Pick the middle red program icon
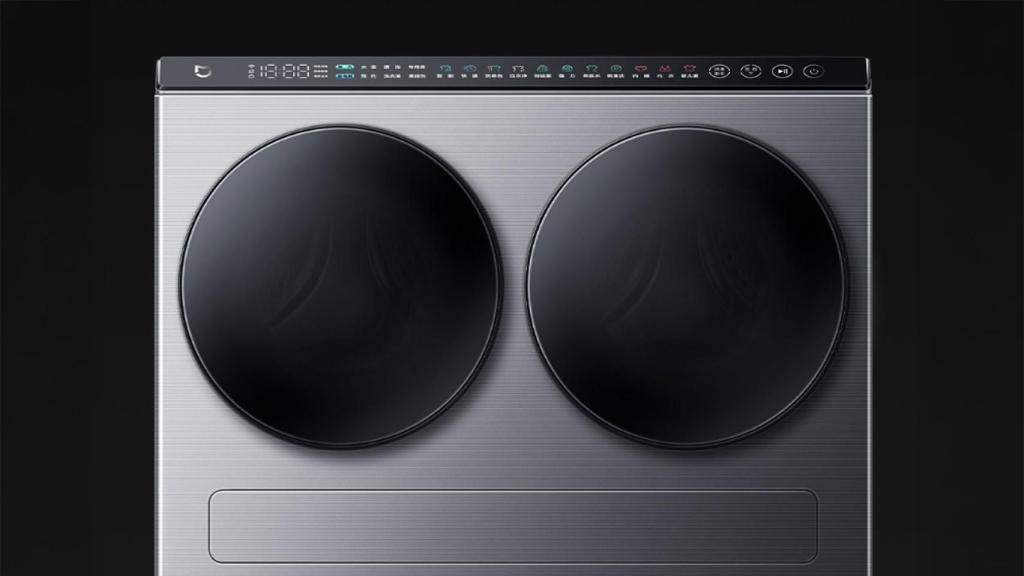The image size is (1024, 576). pos(664,71)
